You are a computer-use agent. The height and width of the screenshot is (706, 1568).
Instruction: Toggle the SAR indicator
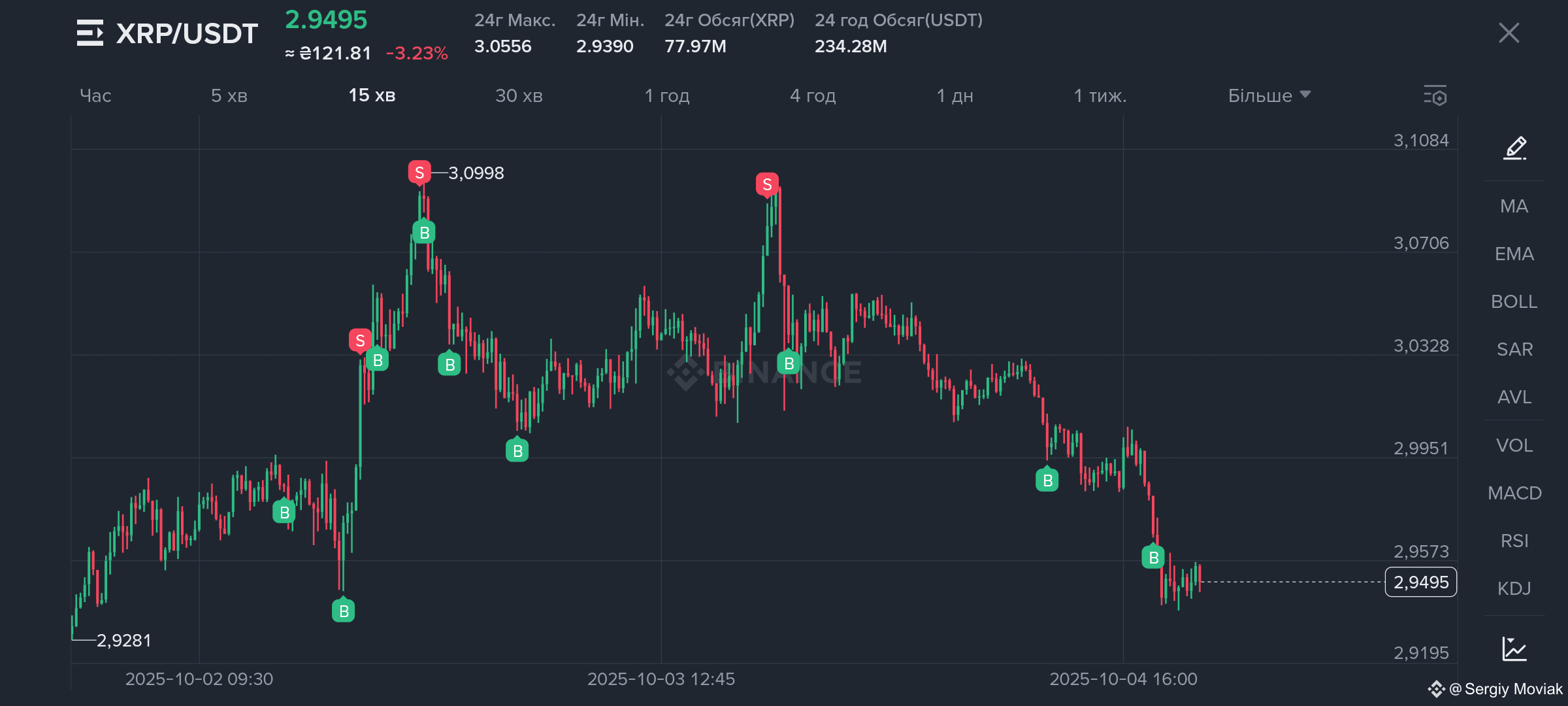(x=1514, y=349)
